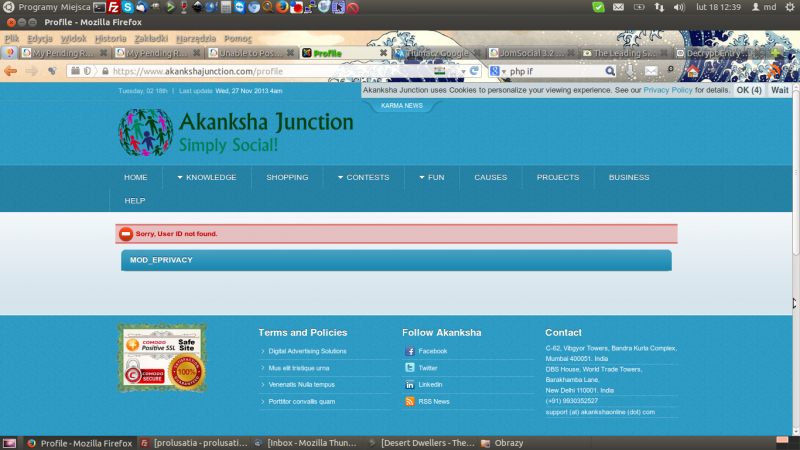Screen dimensions: 800x450
Task: Switch to the JomSocial 3.2 tab
Action: click(x=532, y=53)
